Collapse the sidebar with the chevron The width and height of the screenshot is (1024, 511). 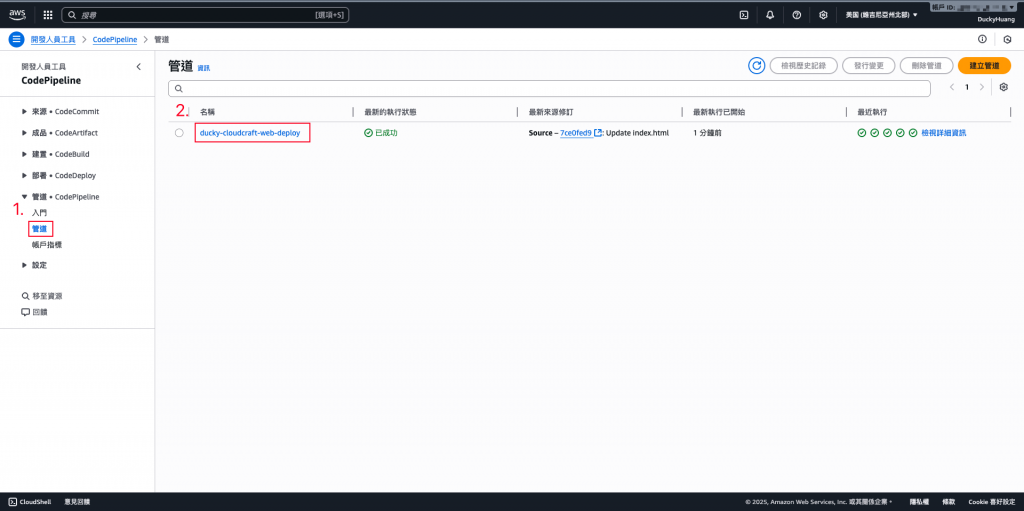tap(138, 67)
